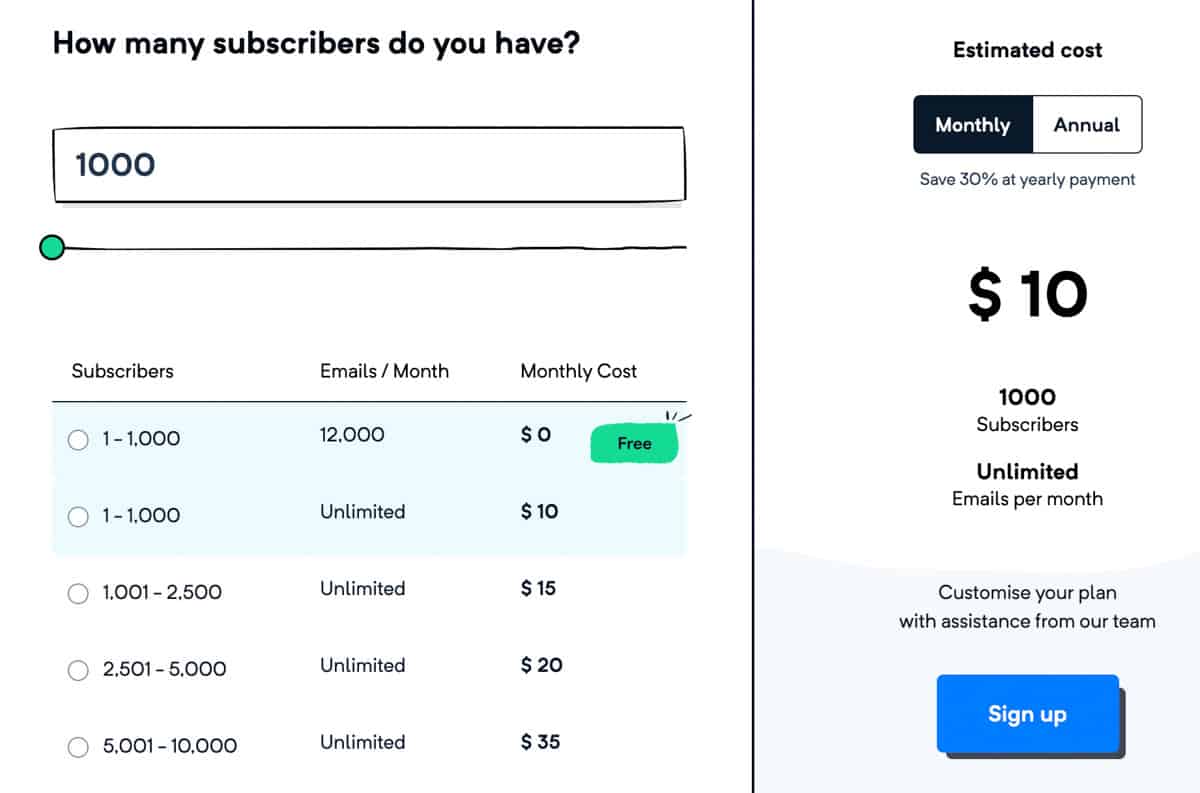Pick the 2,501–5,000 subscribers radio option

click(78, 671)
